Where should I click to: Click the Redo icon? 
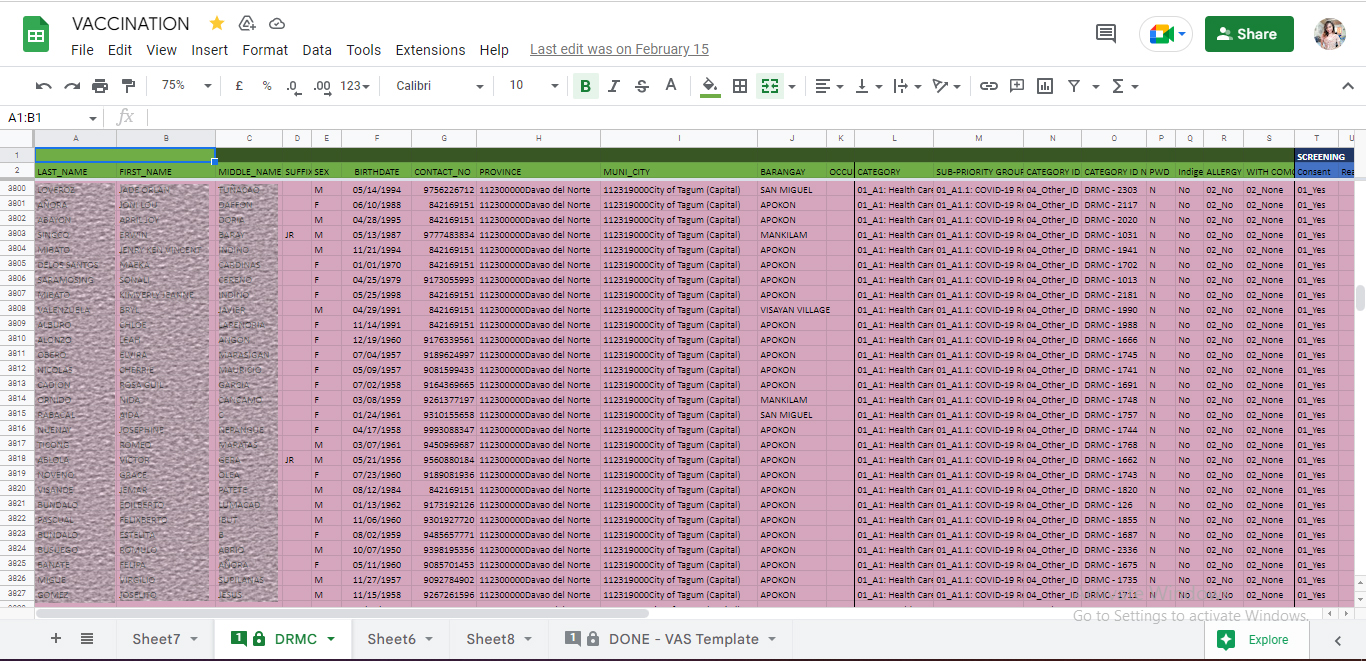click(72, 86)
